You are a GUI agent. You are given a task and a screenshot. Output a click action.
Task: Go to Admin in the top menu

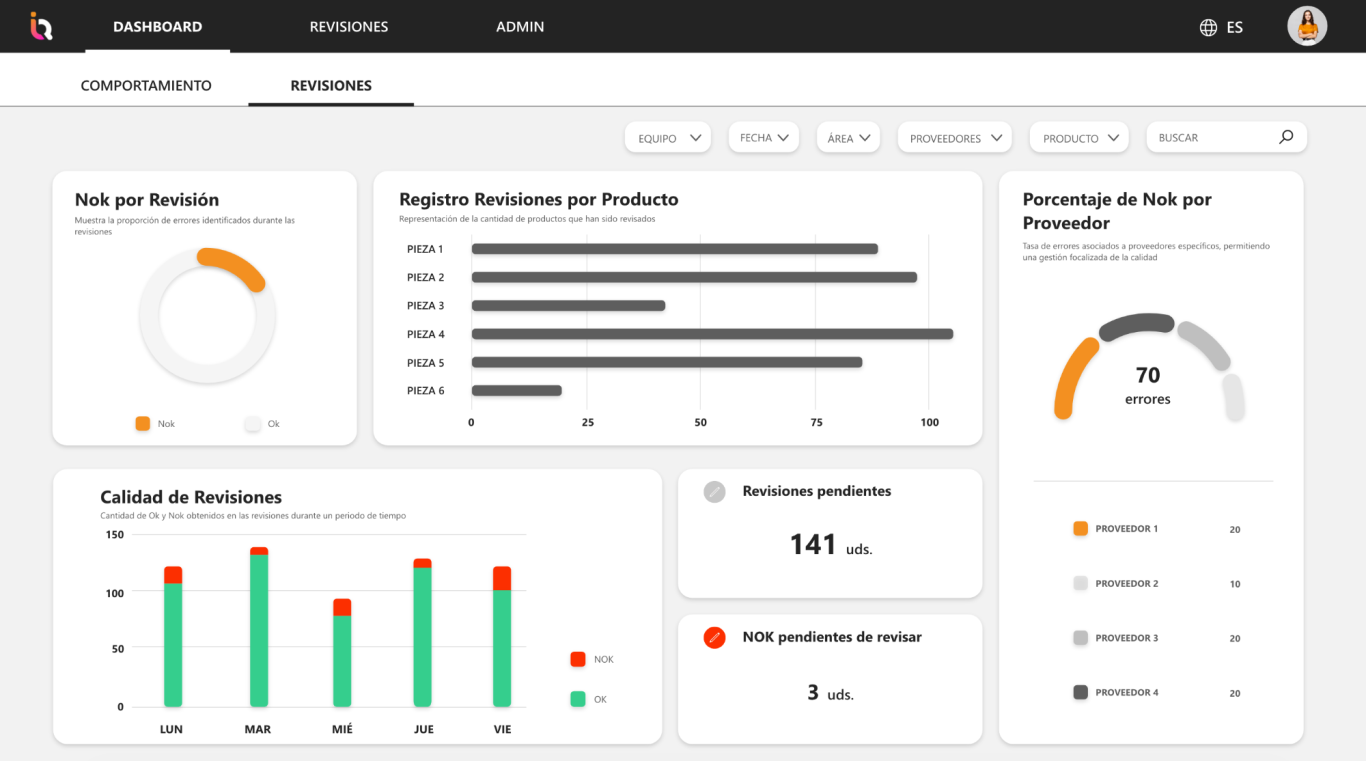[520, 27]
